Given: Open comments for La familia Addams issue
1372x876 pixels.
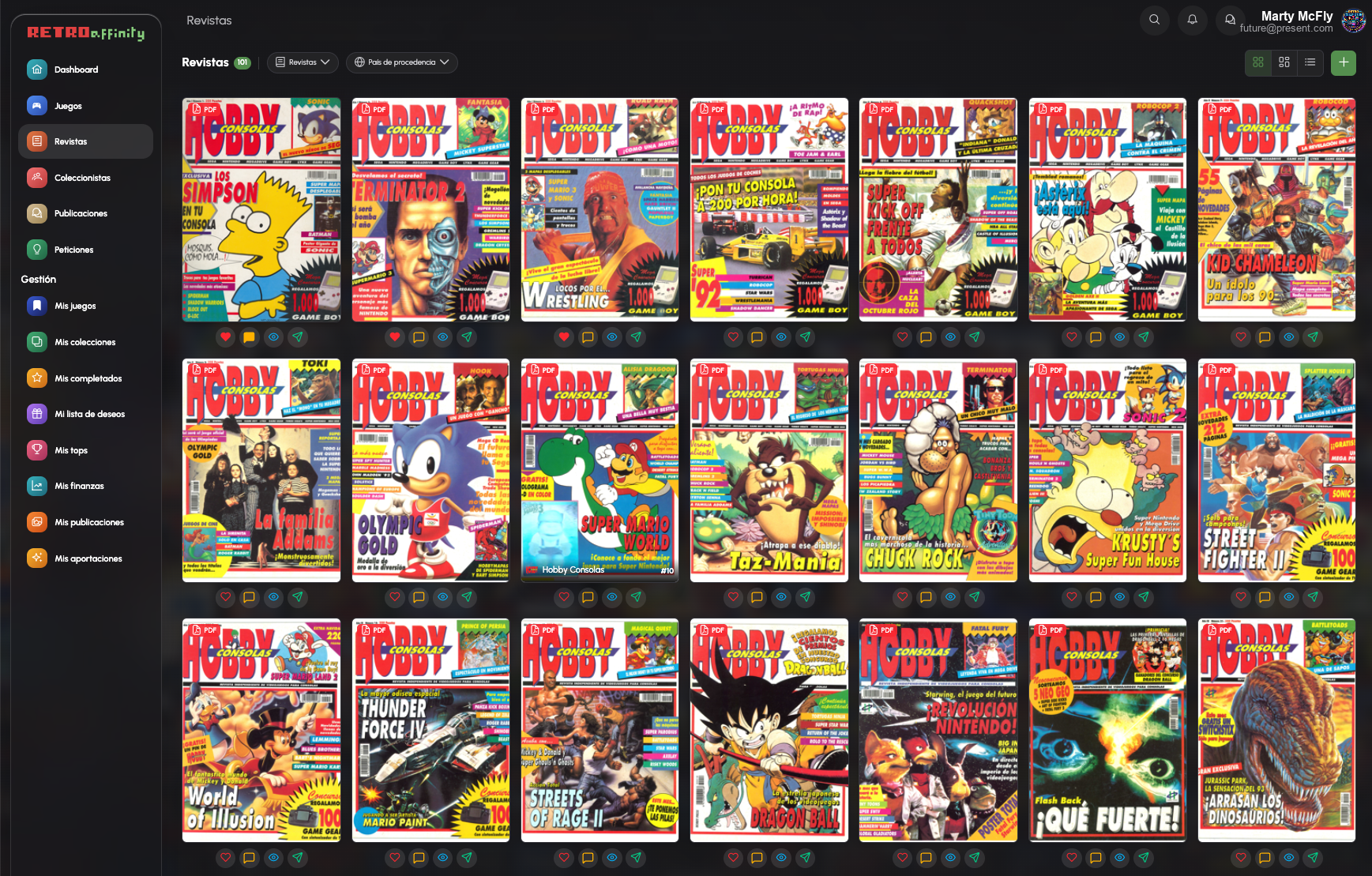Looking at the screenshot, I should tap(249, 597).
